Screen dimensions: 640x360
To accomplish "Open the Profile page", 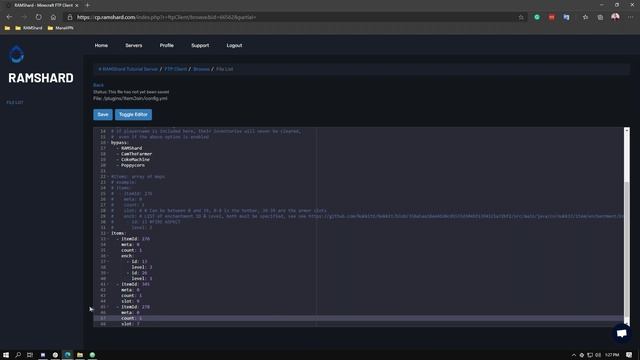I will [x=167, y=45].
